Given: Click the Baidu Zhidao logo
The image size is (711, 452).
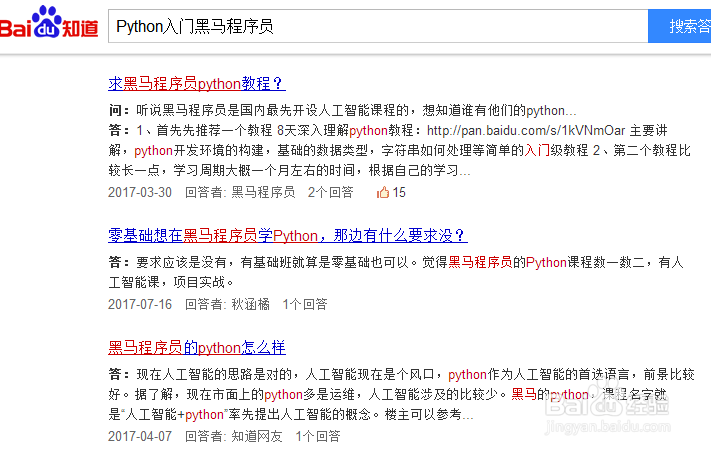Looking at the screenshot, I should [49, 23].
